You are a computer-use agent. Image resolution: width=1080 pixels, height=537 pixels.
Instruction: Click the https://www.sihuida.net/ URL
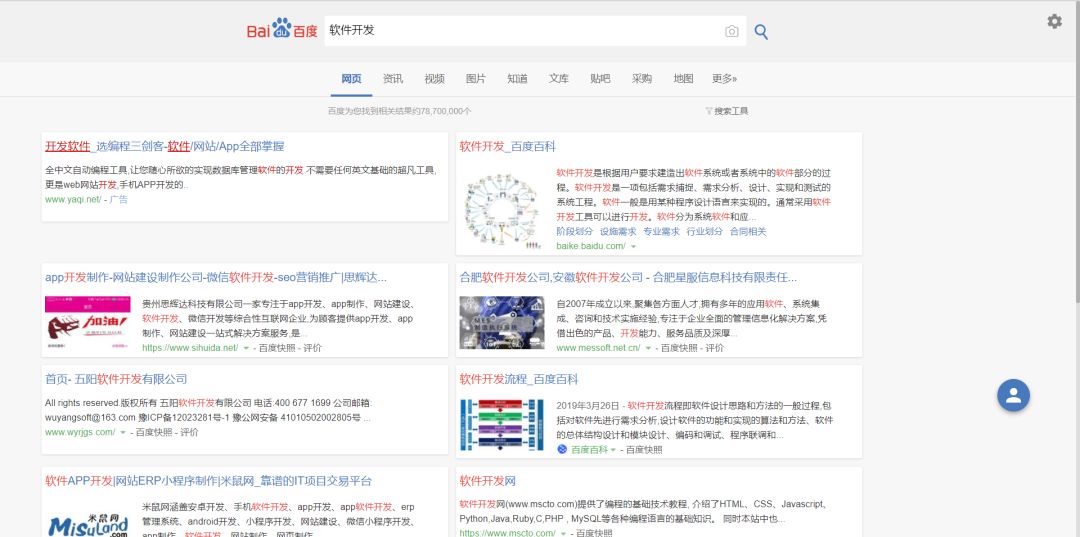(x=190, y=348)
